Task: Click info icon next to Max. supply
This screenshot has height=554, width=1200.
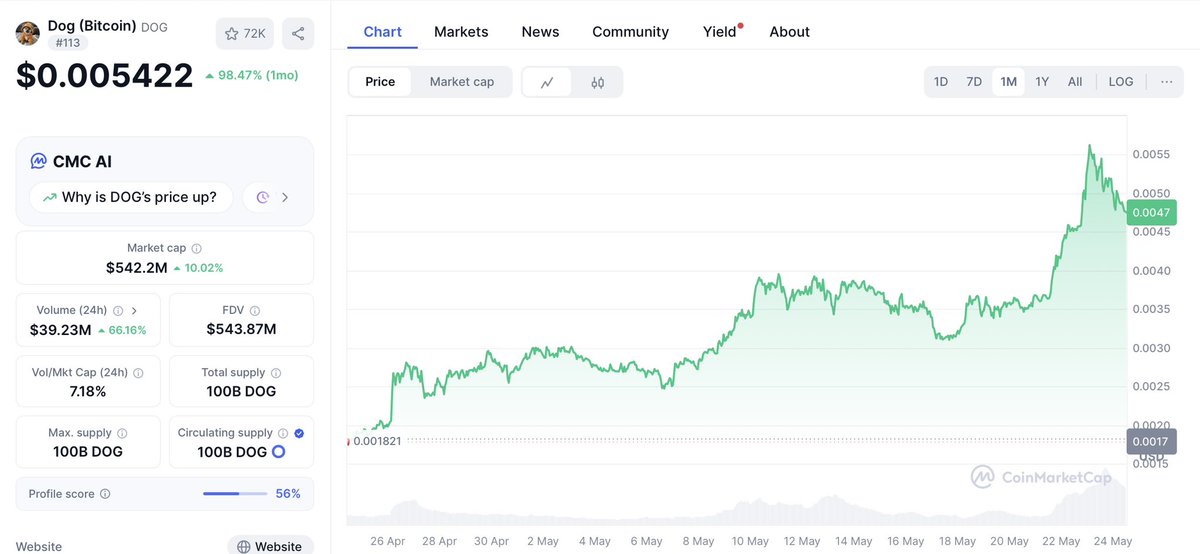Action: [x=122, y=433]
